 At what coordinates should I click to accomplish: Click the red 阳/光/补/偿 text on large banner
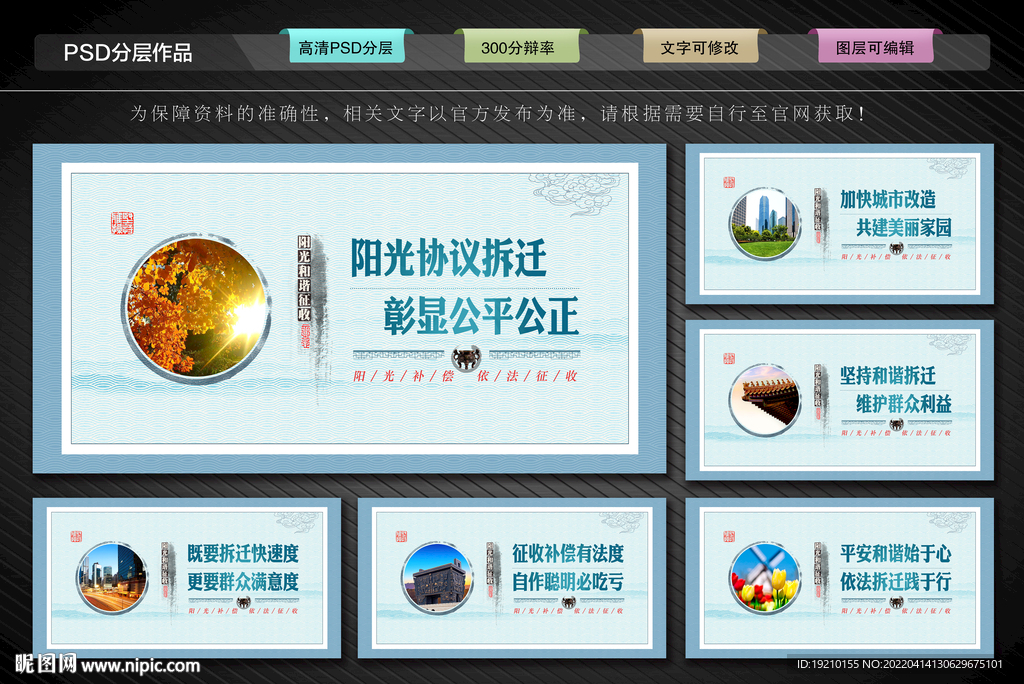[403, 376]
